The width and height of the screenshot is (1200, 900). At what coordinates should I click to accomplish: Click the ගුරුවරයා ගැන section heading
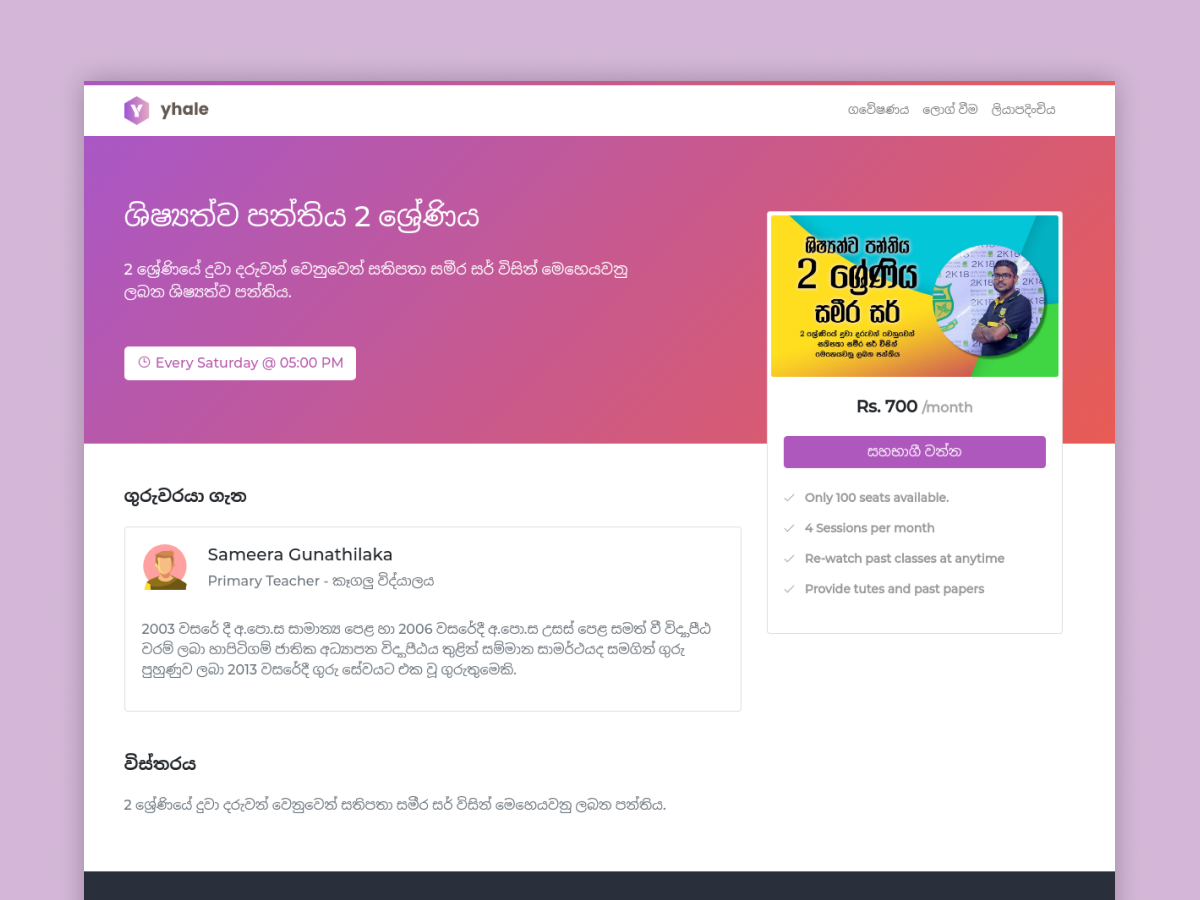[x=185, y=496]
